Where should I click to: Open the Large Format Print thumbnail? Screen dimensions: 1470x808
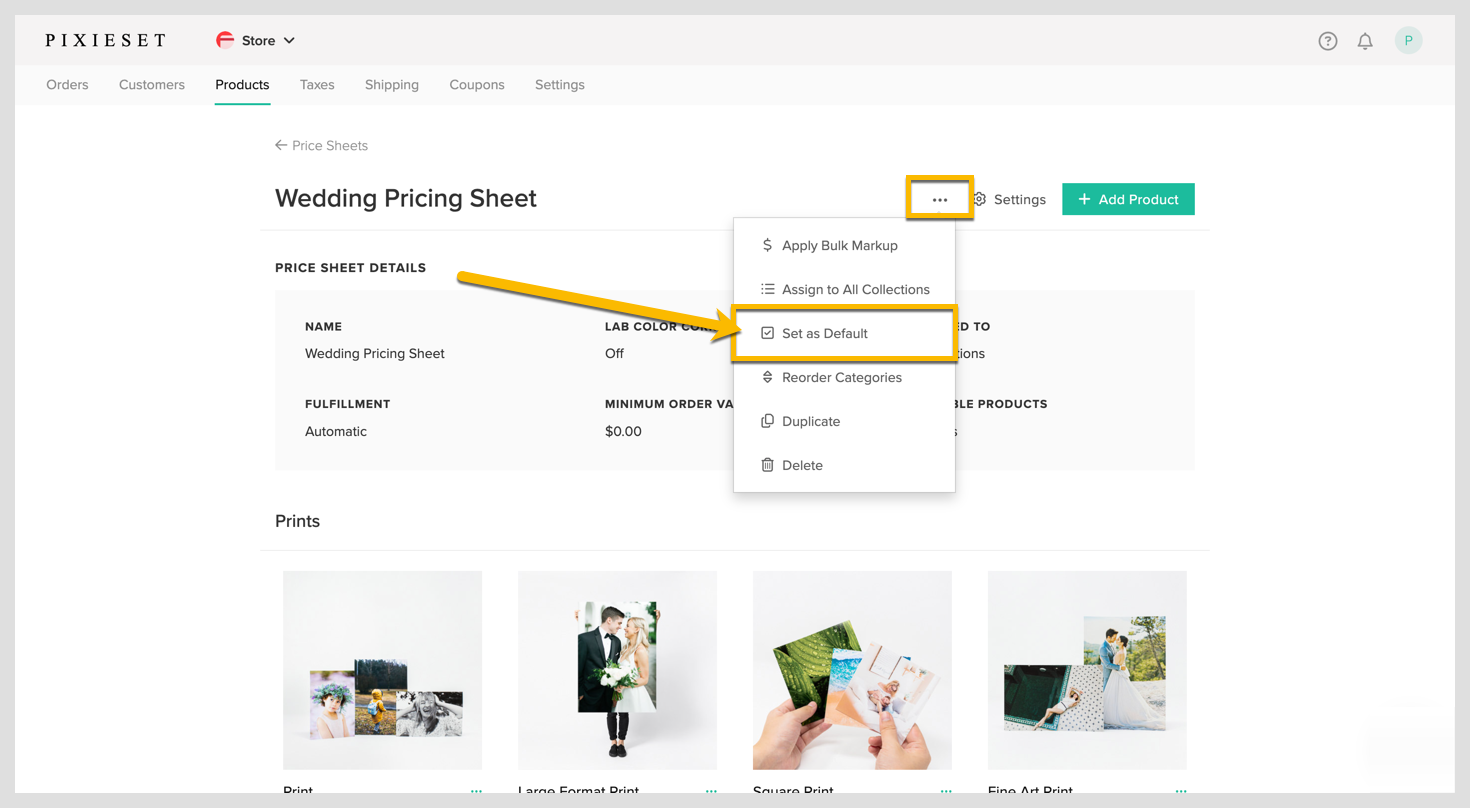617,670
